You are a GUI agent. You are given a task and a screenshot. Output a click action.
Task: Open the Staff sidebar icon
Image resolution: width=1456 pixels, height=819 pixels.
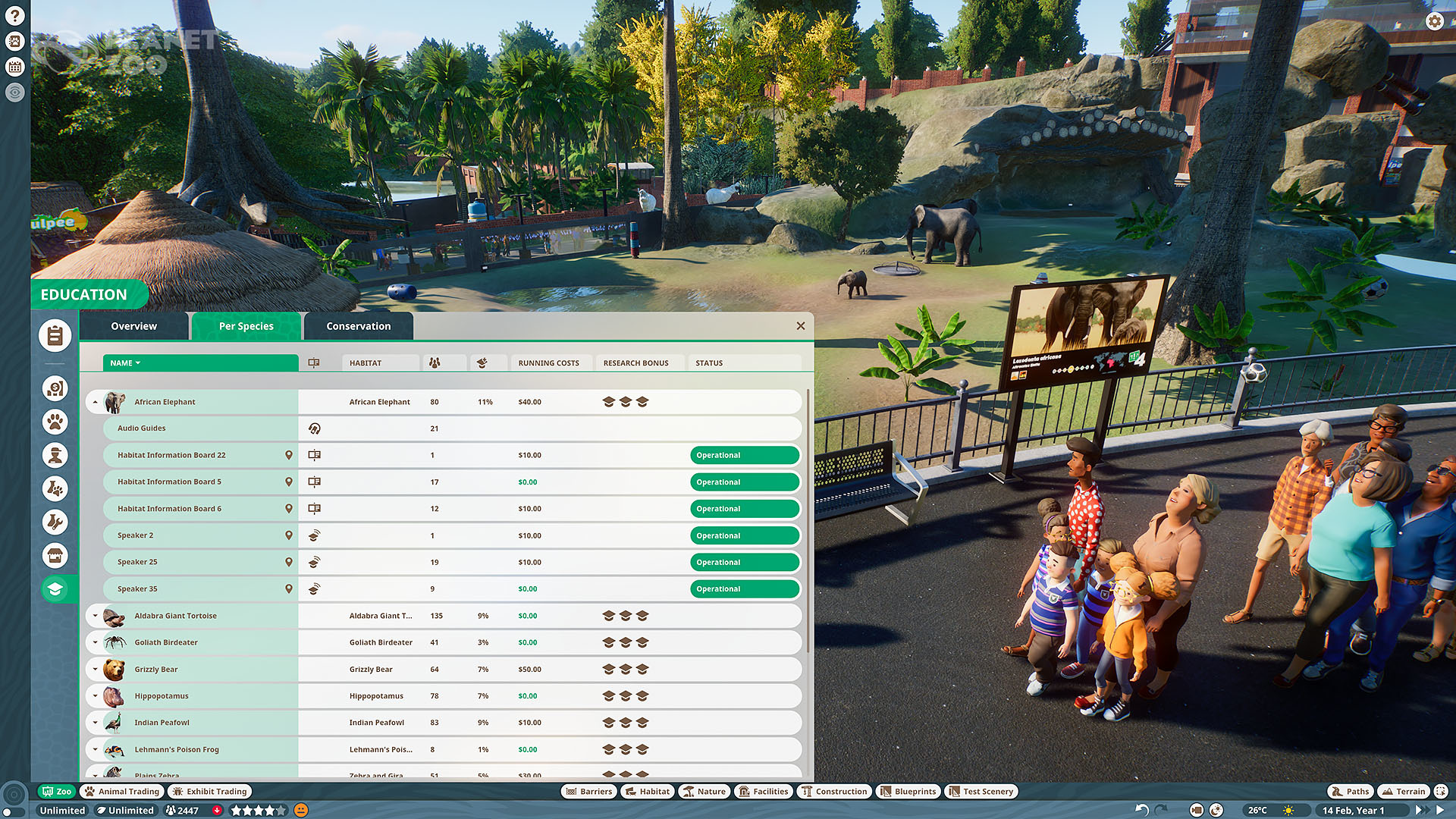[55, 455]
